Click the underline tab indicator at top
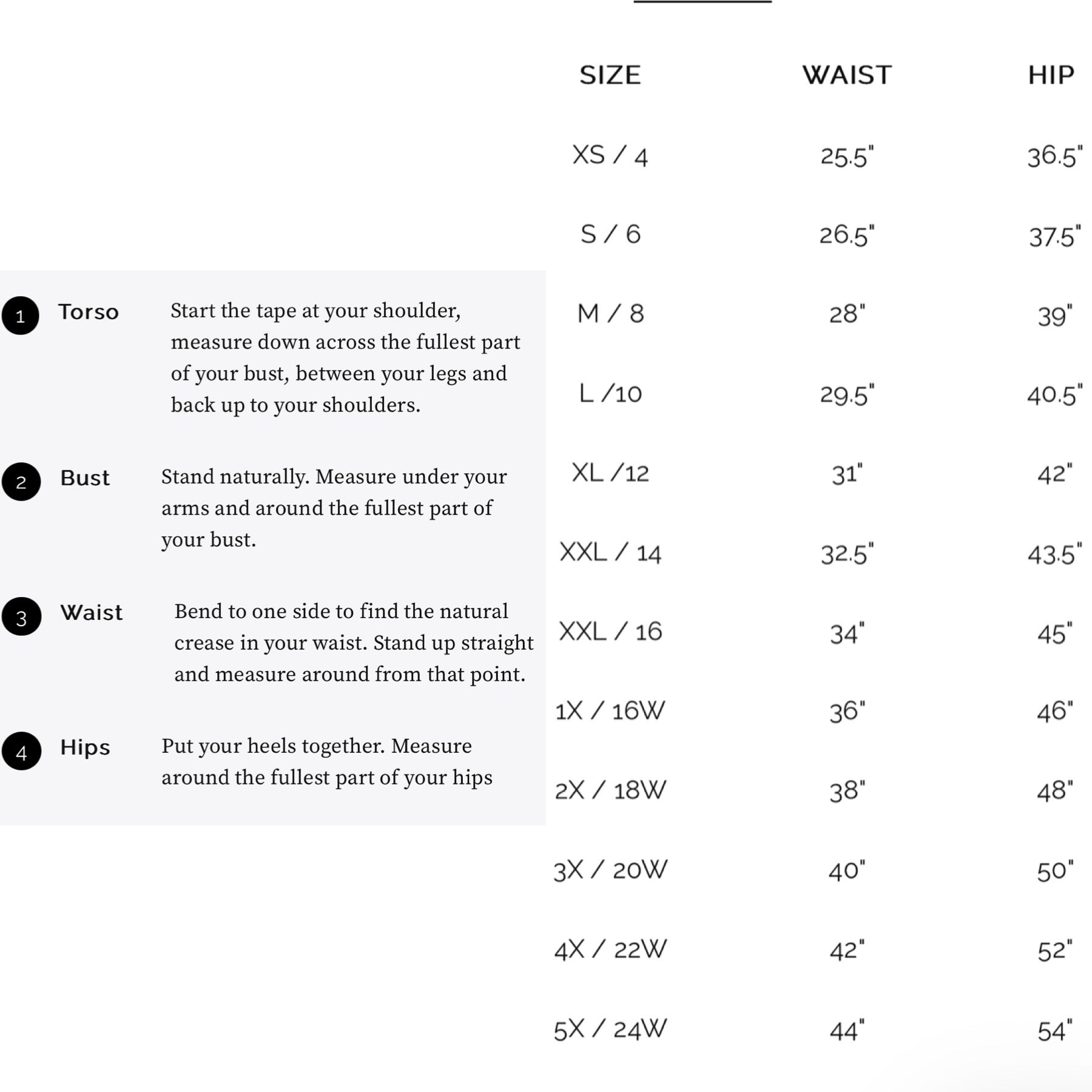 [703, 2]
